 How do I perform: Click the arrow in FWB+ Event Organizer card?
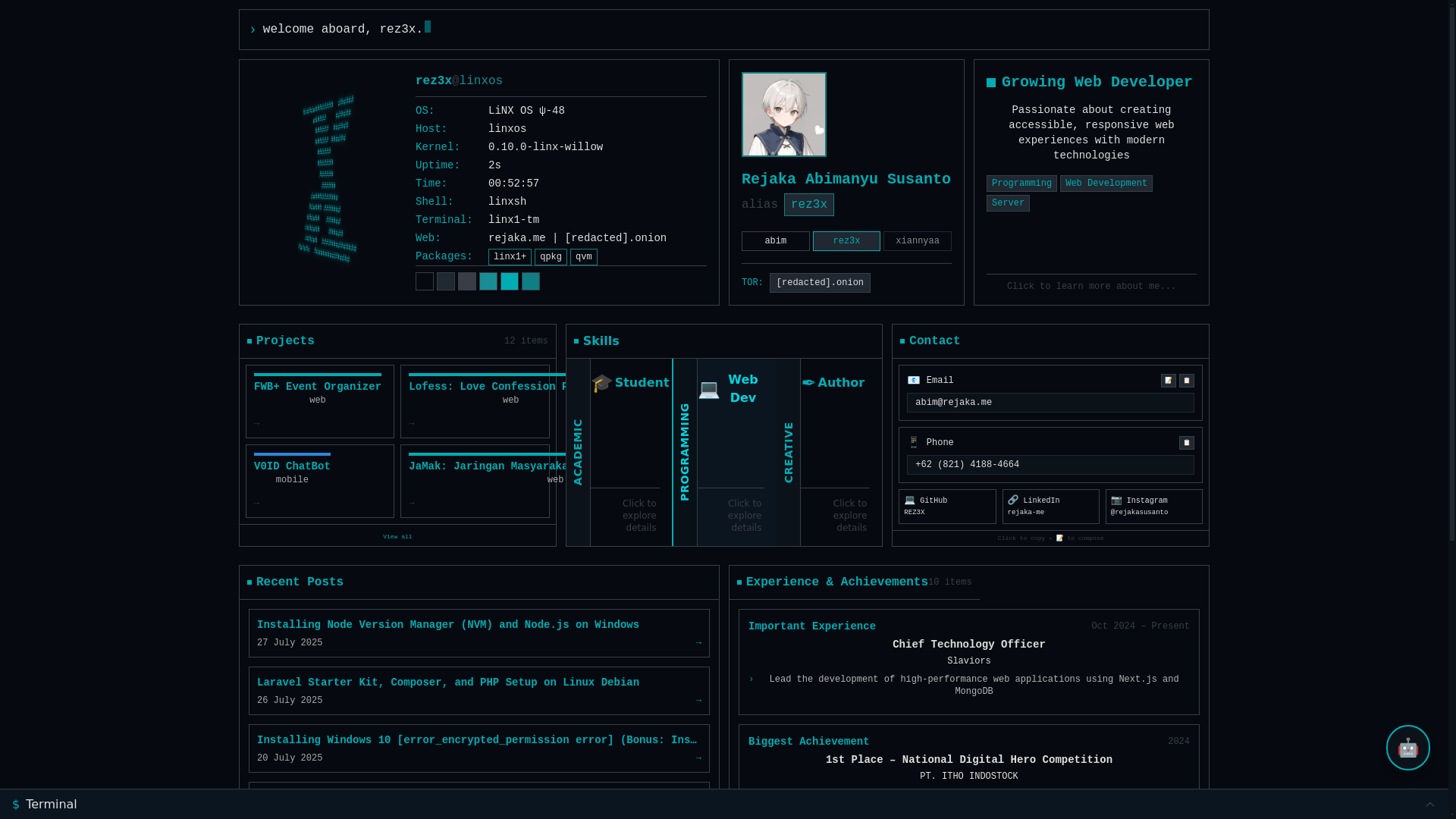(x=257, y=424)
